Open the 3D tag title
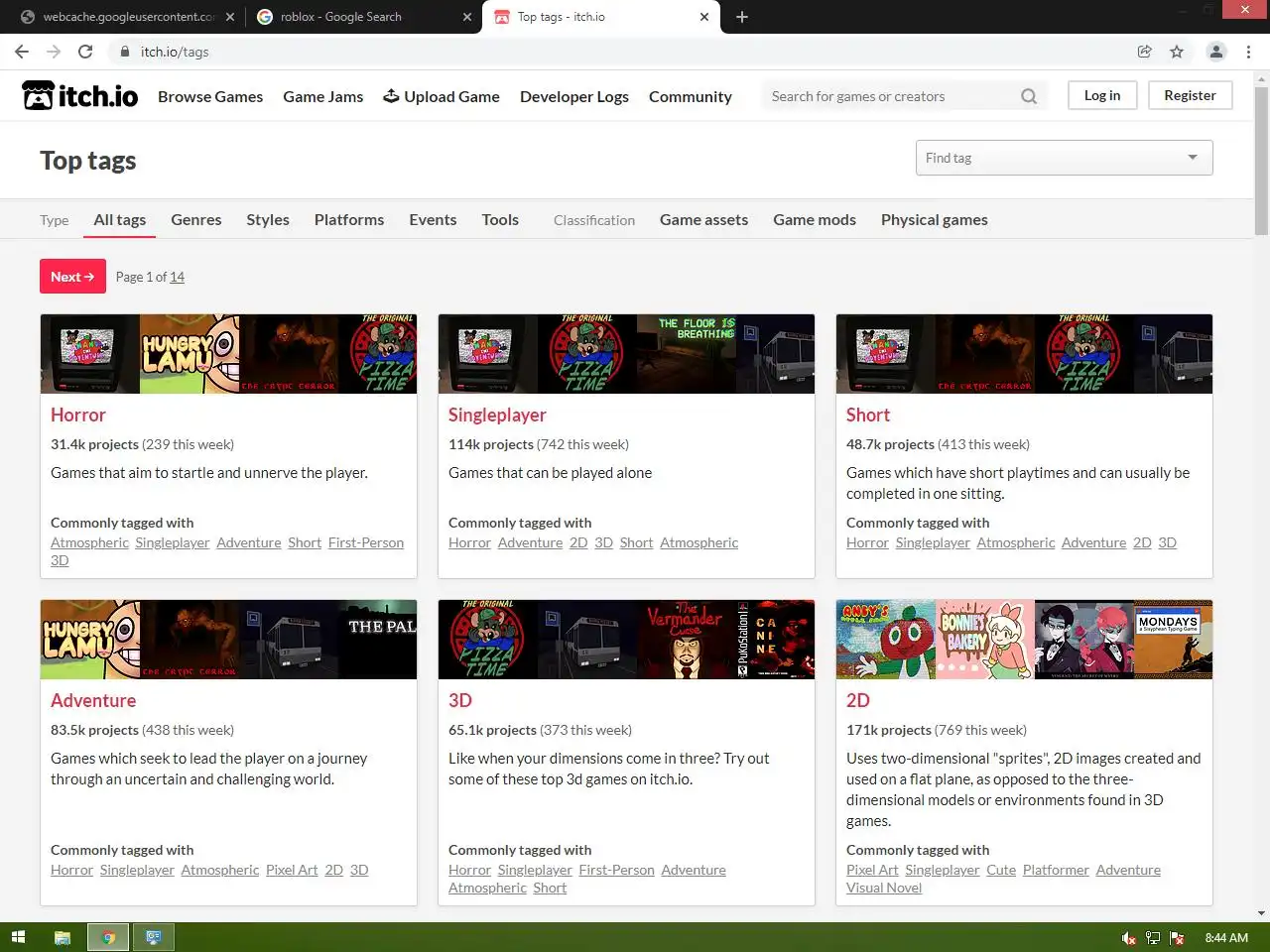The height and width of the screenshot is (952, 1270). (x=460, y=700)
